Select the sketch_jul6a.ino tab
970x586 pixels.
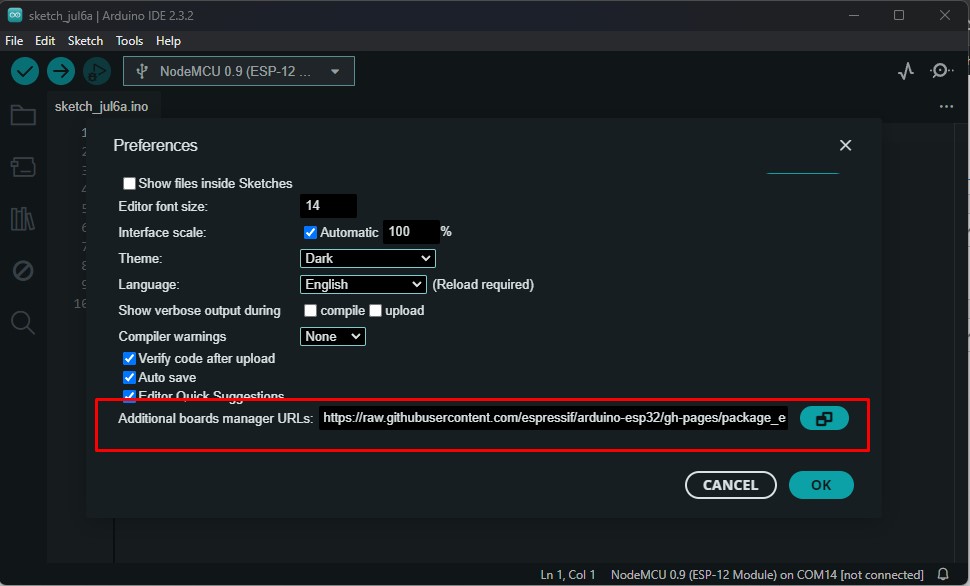click(x=103, y=105)
